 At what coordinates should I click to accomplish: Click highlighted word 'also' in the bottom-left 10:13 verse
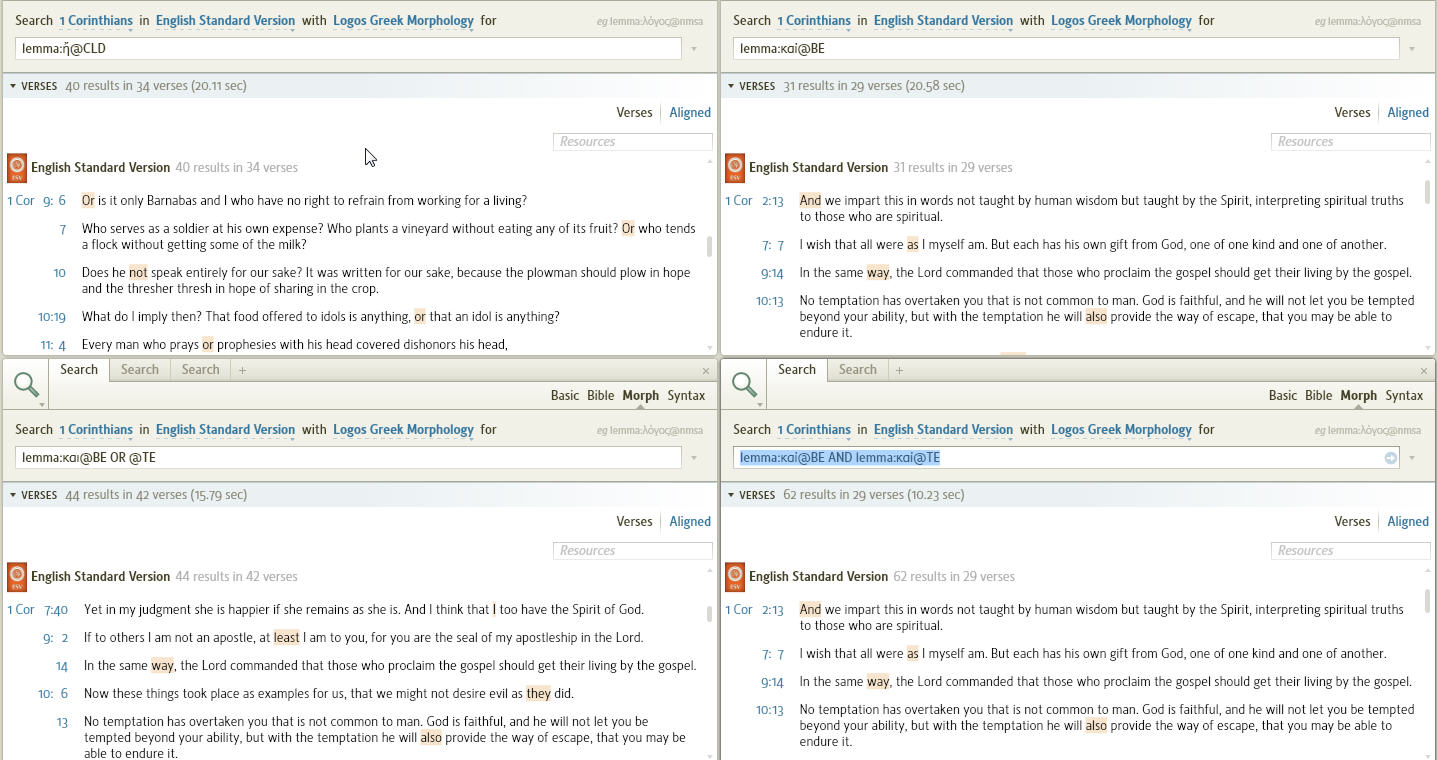[x=431, y=738]
